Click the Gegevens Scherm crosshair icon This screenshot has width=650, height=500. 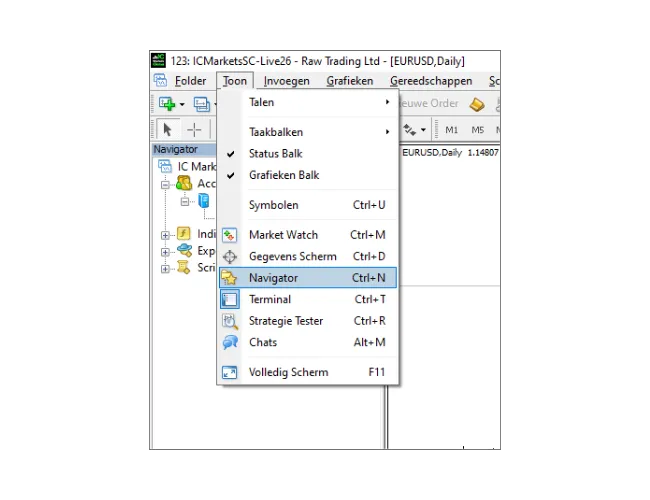tap(230, 257)
